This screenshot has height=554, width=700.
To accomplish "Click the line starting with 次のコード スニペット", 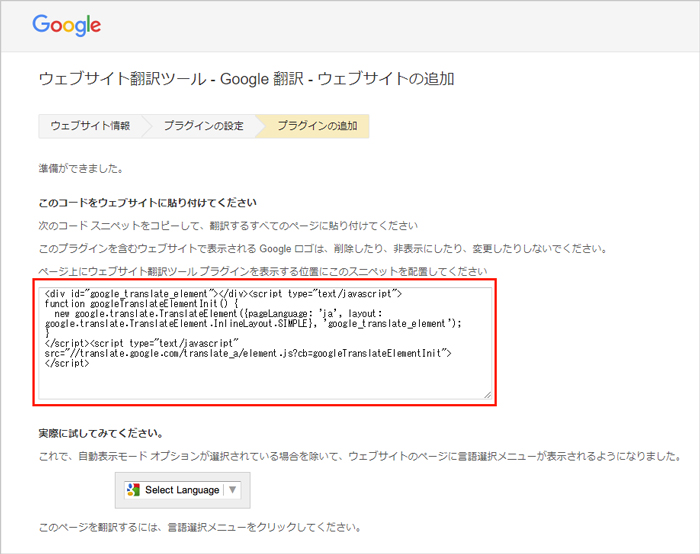I will coord(228,226).
